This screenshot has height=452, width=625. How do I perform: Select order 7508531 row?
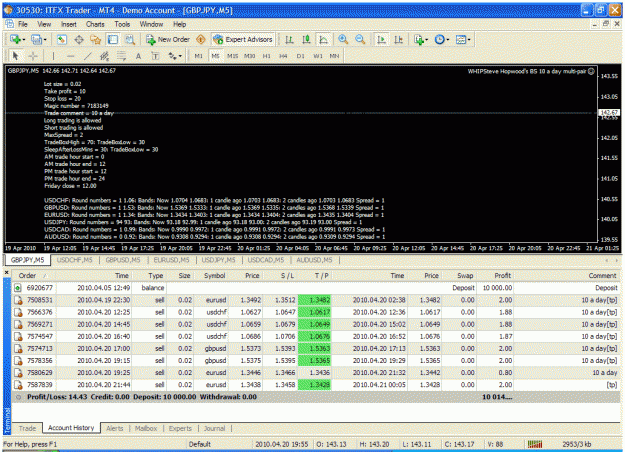(316, 300)
